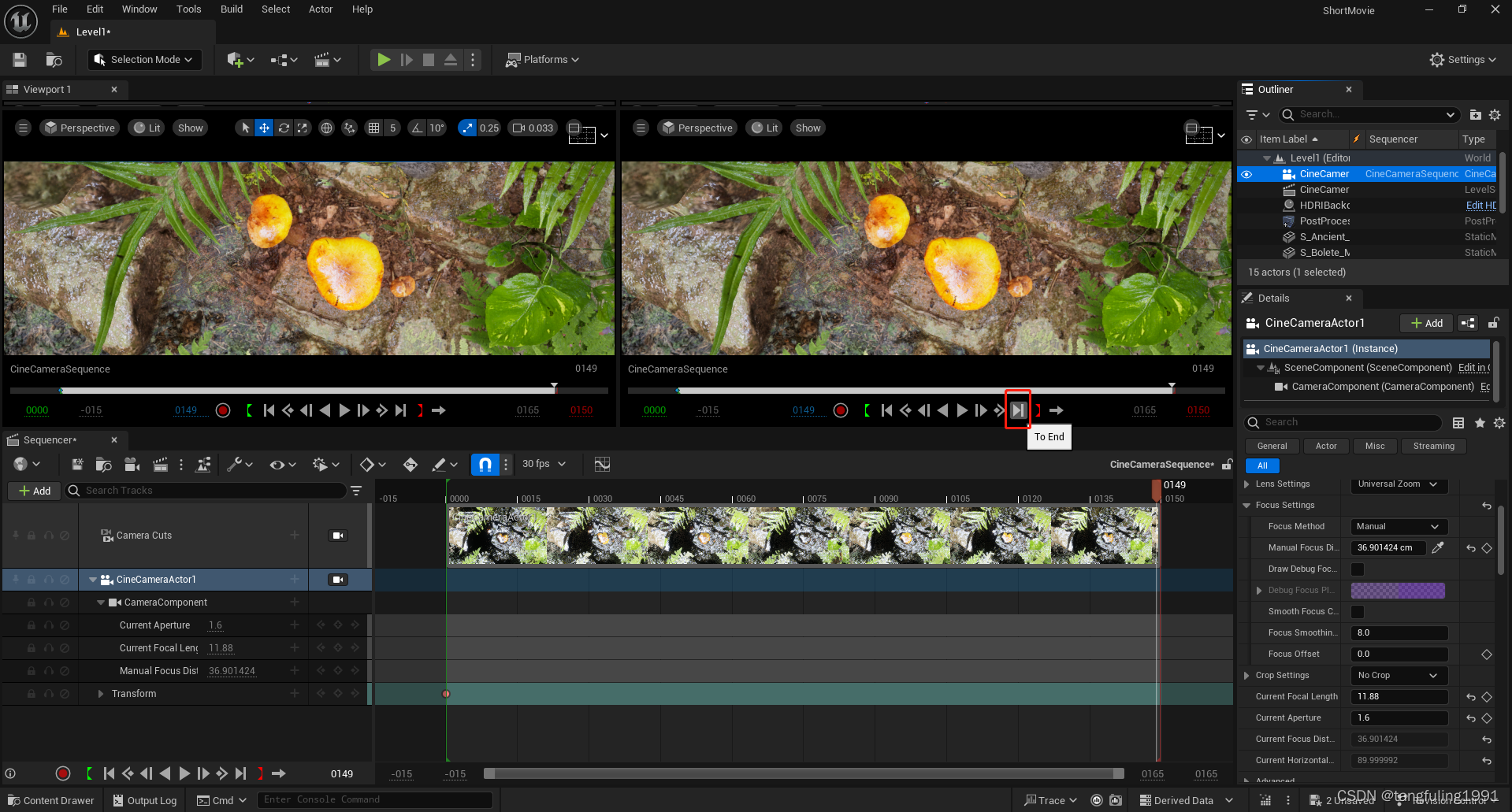Open the cinematics clapperboard toolbar menu
The image size is (1512, 812).
click(328, 60)
